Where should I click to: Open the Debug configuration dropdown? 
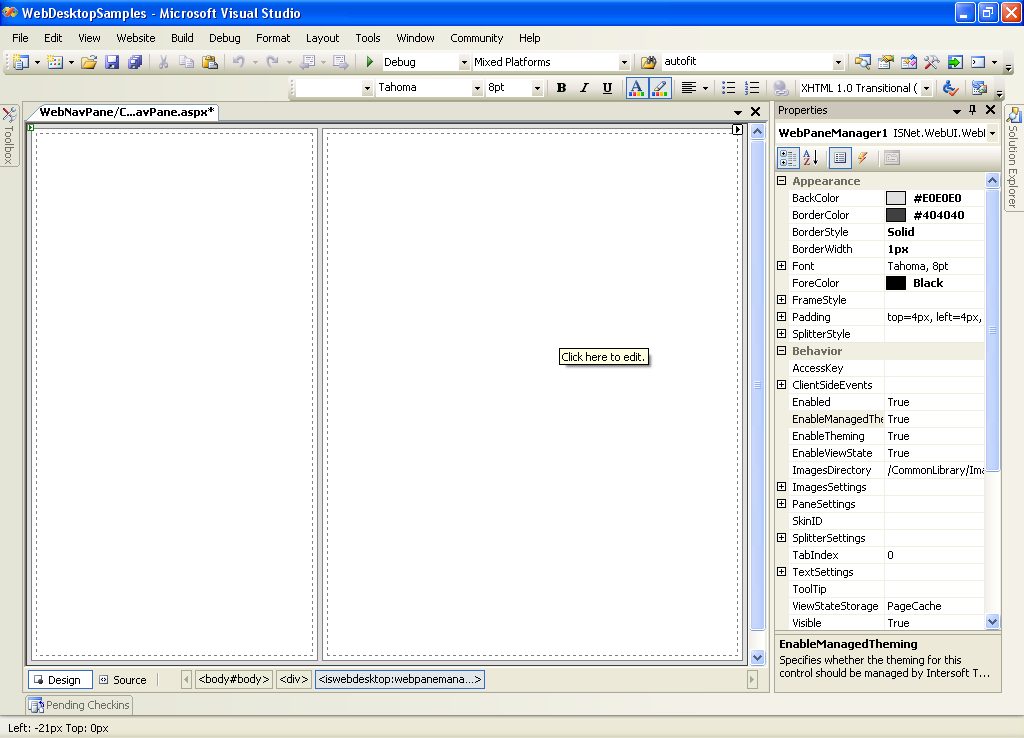coord(464,62)
